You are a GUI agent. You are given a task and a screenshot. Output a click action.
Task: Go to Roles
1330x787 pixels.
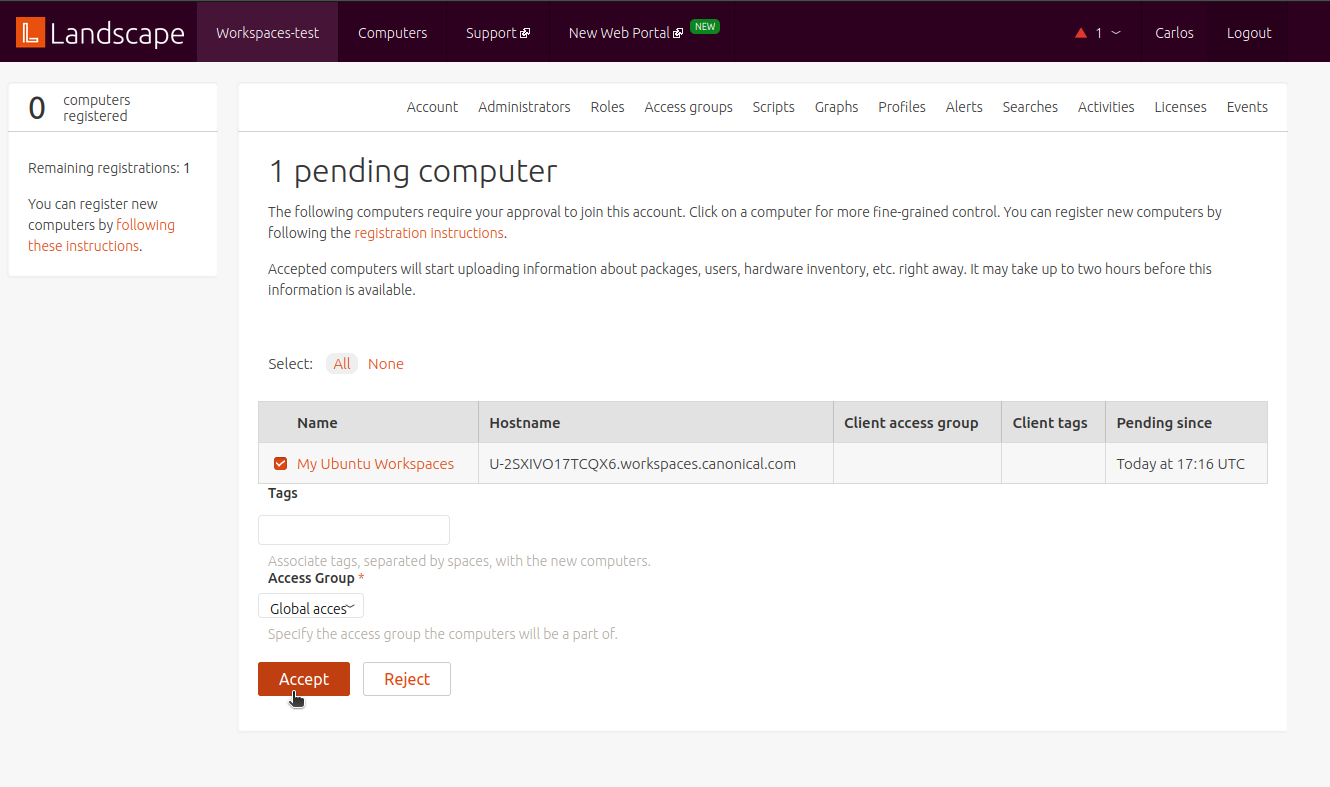coord(607,107)
